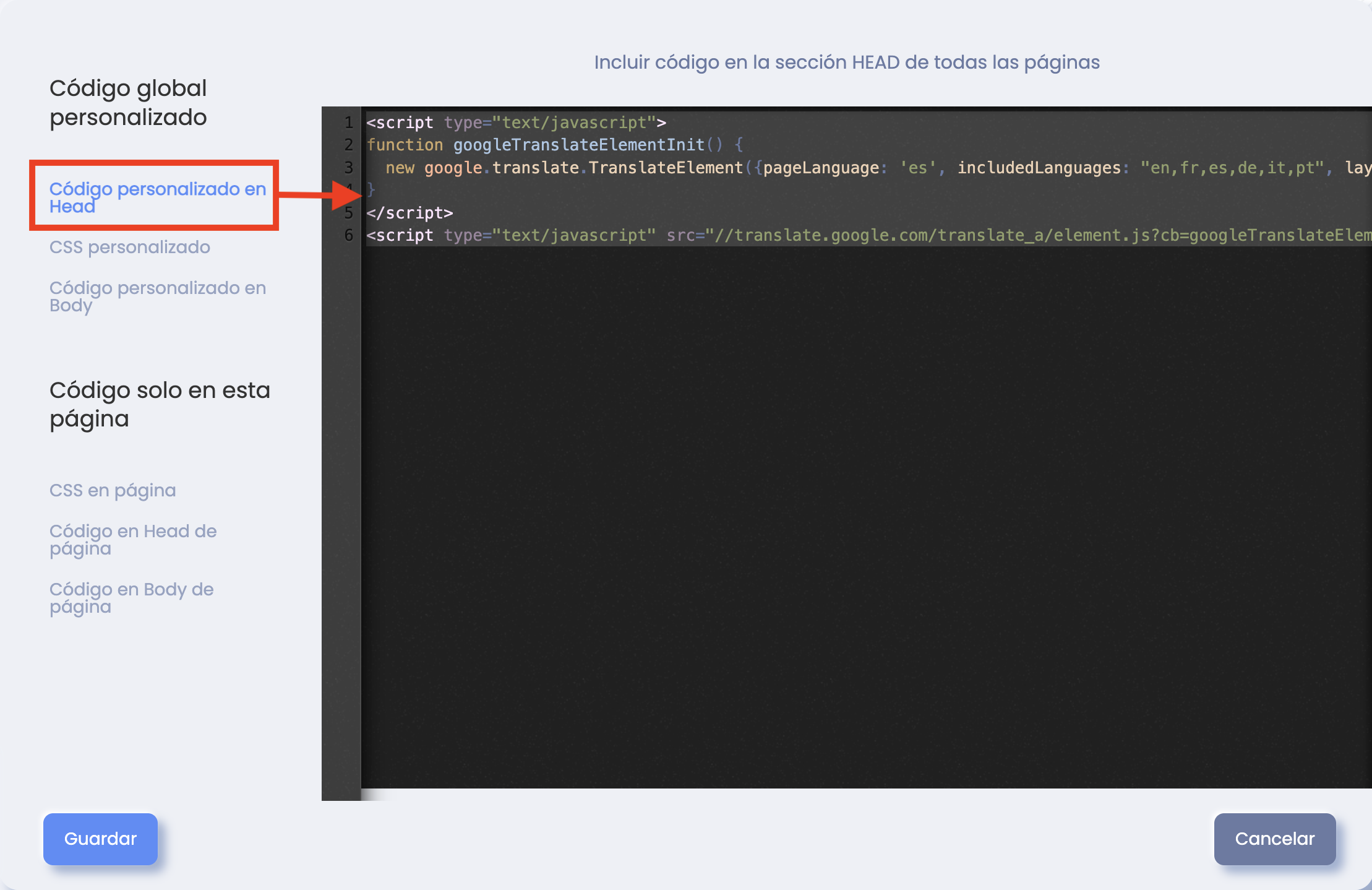Select 'Código en Body de página'
The height and width of the screenshot is (890, 1372).
[132, 597]
